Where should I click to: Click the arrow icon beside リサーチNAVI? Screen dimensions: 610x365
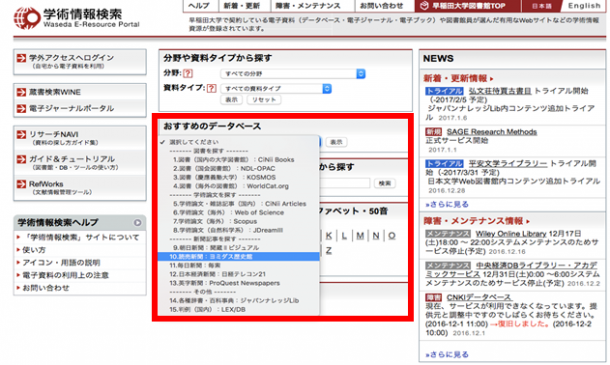[x=21, y=135]
